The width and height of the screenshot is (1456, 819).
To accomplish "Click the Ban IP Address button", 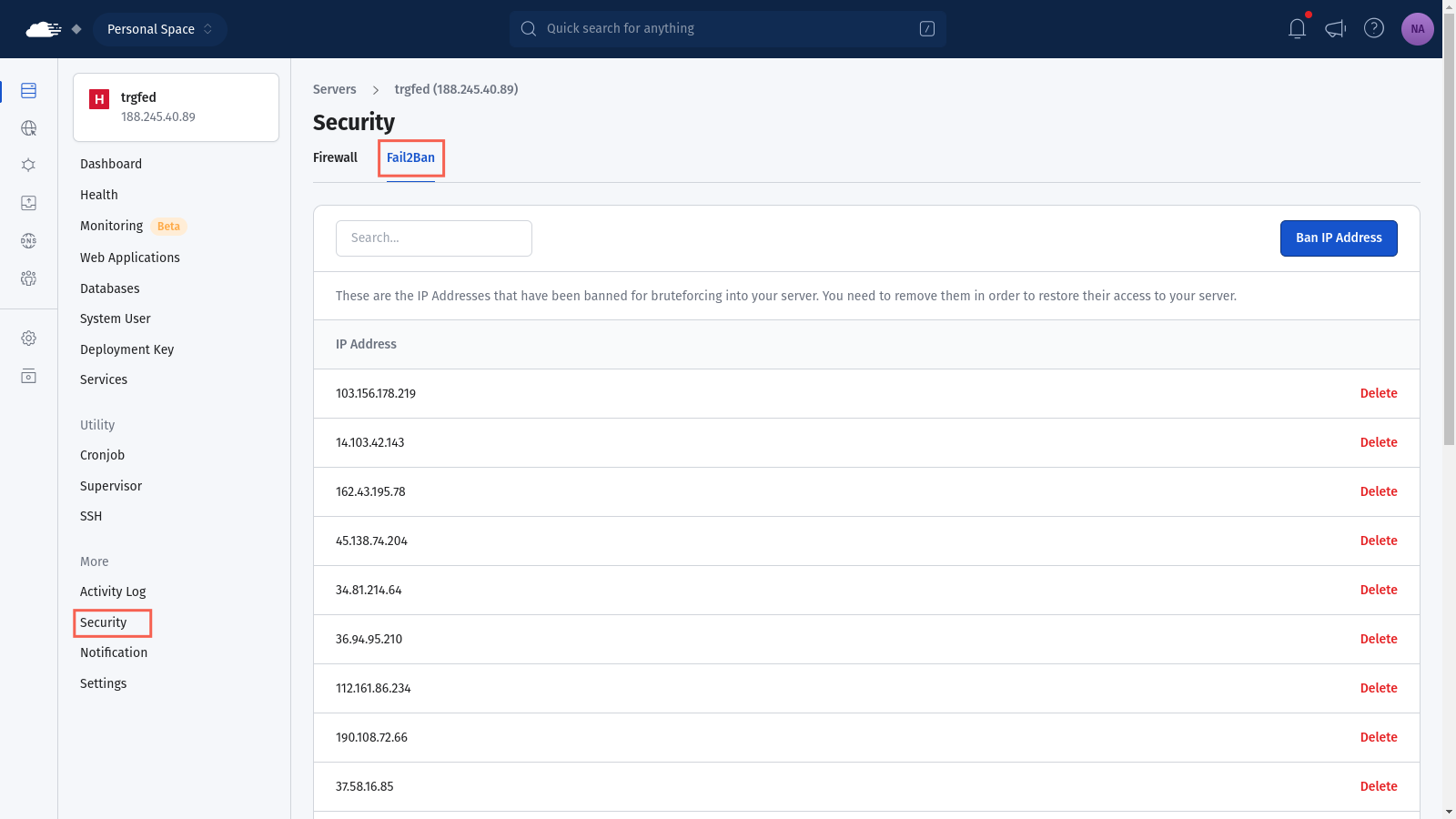I will coord(1338,238).
